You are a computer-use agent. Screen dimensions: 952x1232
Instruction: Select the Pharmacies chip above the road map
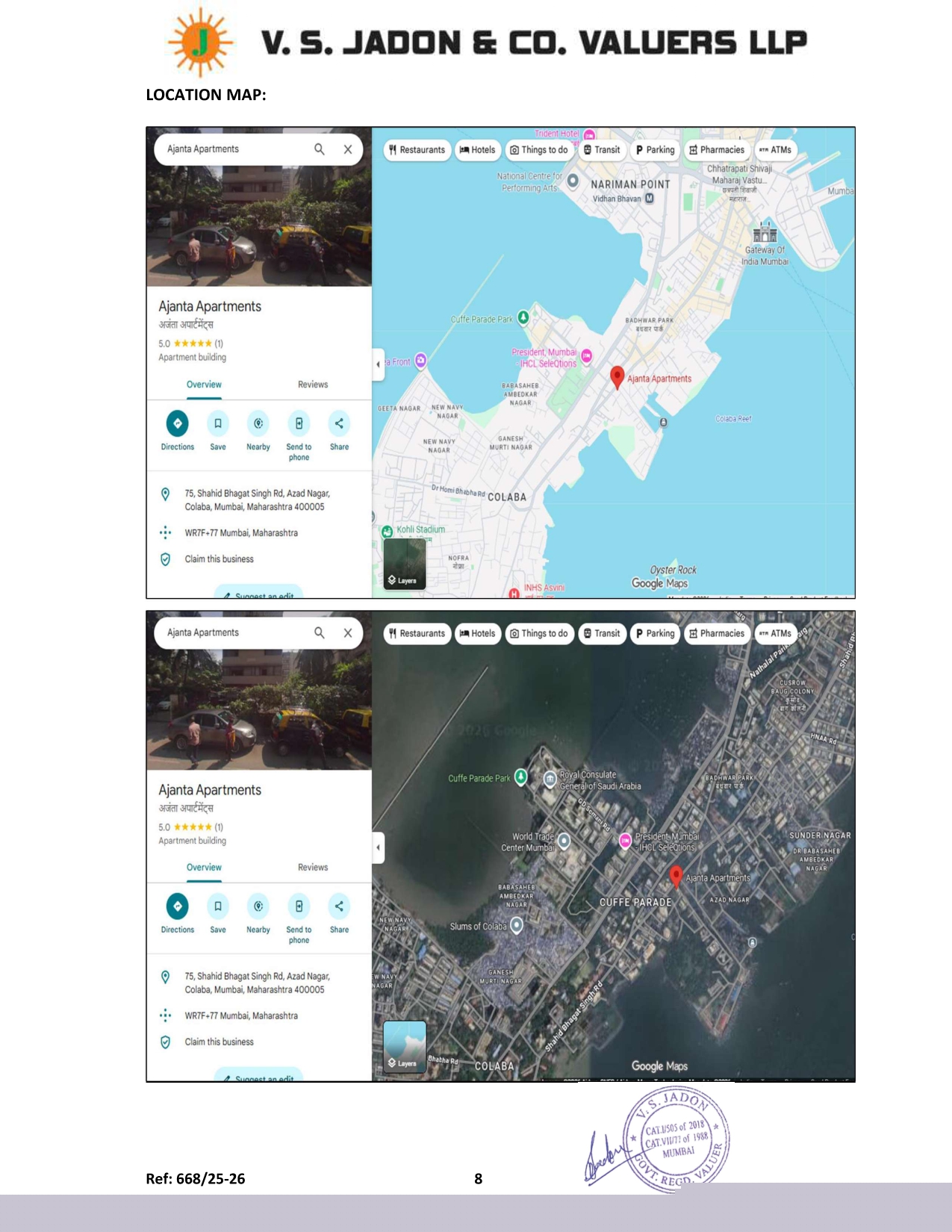717,150
